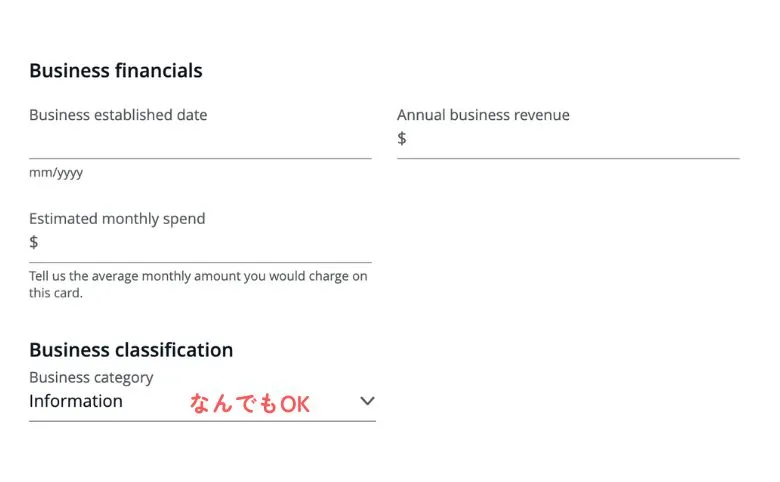This screenshot has height=482, width=780.
Task: Click the 'Tell us the average monthly amount' helper text
Action: coord(198,276)
